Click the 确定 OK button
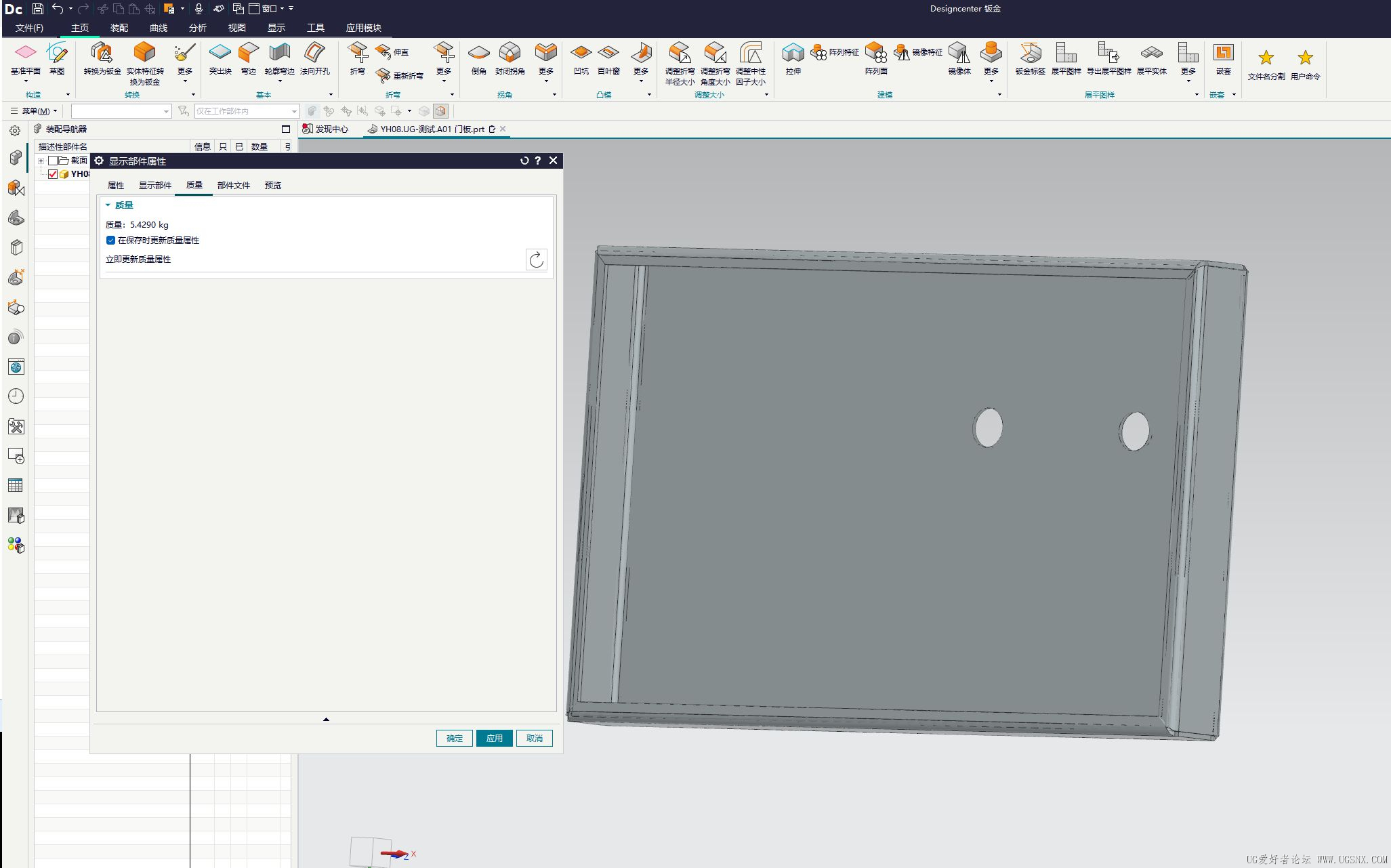 click(x=455, y=738)
